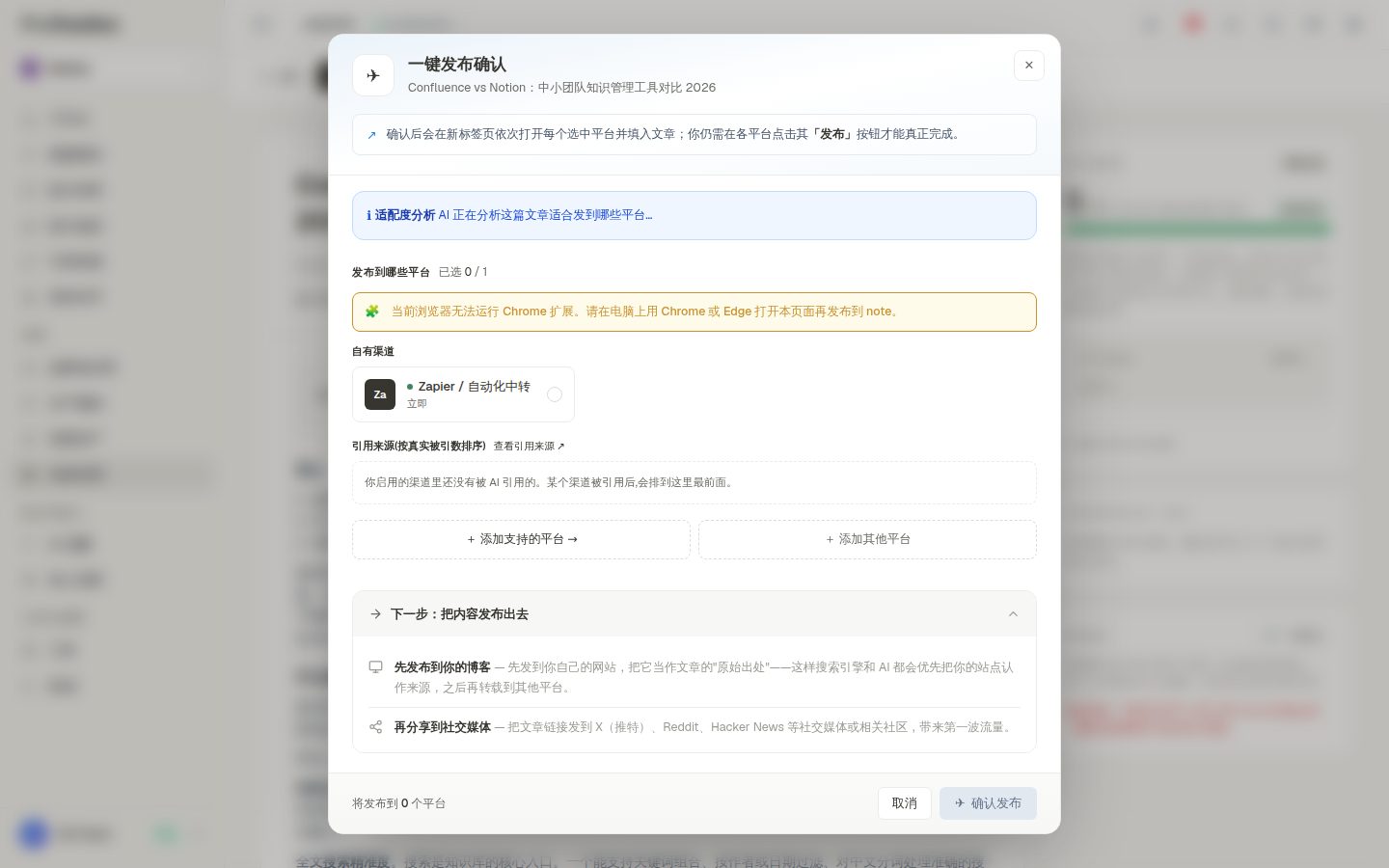This screenshot has height=868, width=1389.
Task: Collapse the 下一步 section with its chevron
Action: click(1013, 614)
